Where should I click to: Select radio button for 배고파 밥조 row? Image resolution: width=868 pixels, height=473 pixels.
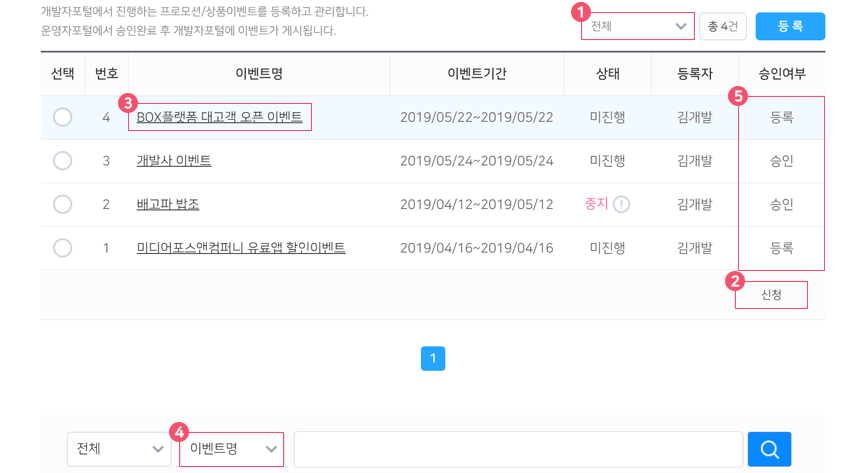coord(63,204)
